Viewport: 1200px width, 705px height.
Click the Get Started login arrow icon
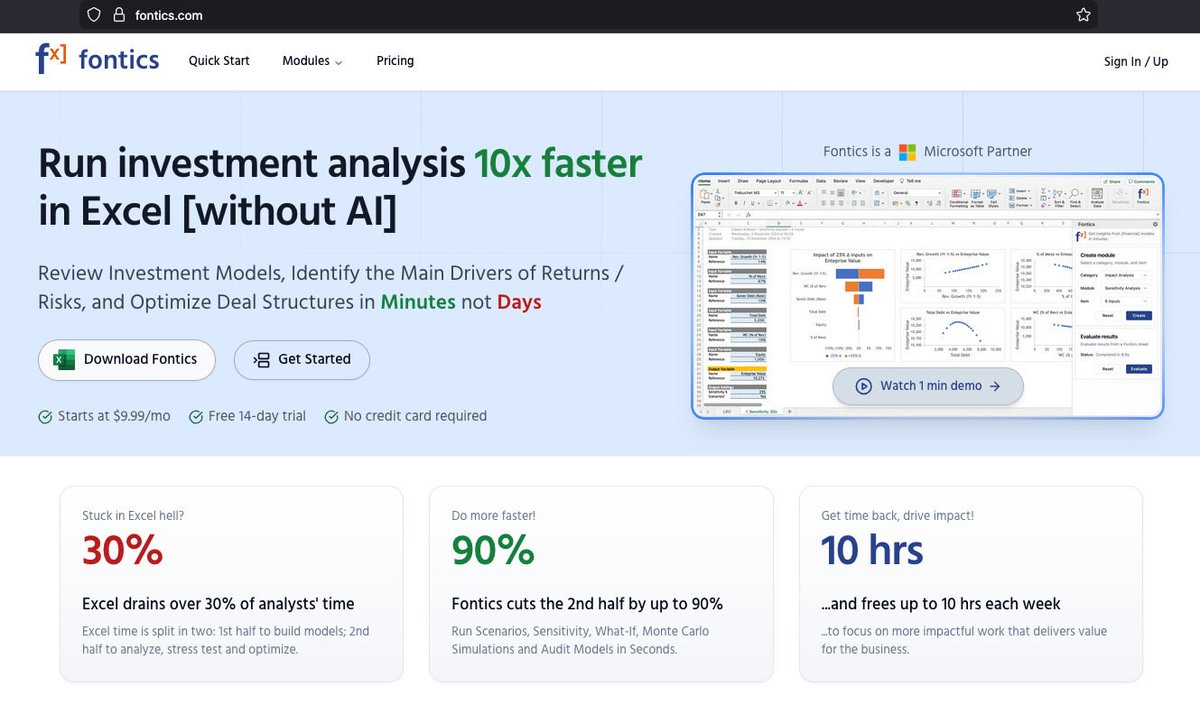(x=262, y=360)
